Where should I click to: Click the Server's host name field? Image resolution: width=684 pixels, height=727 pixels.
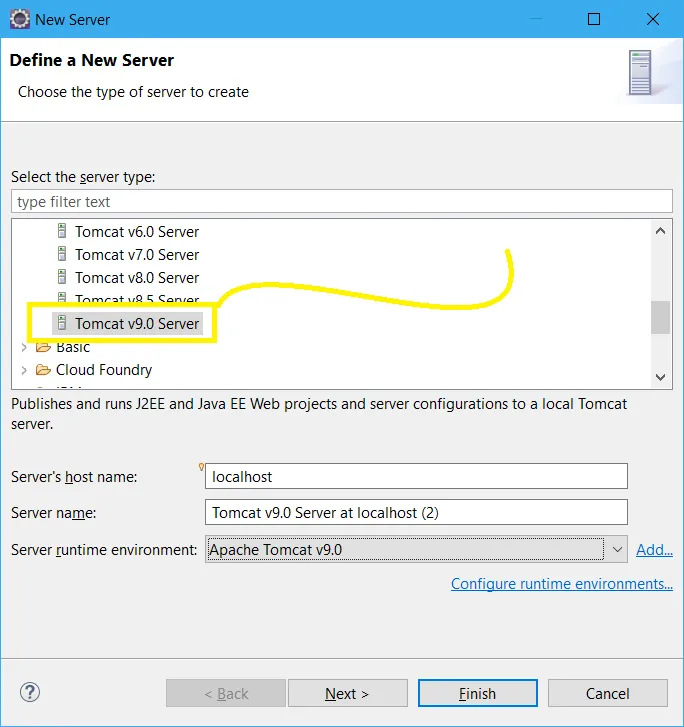tap(416, 476)
